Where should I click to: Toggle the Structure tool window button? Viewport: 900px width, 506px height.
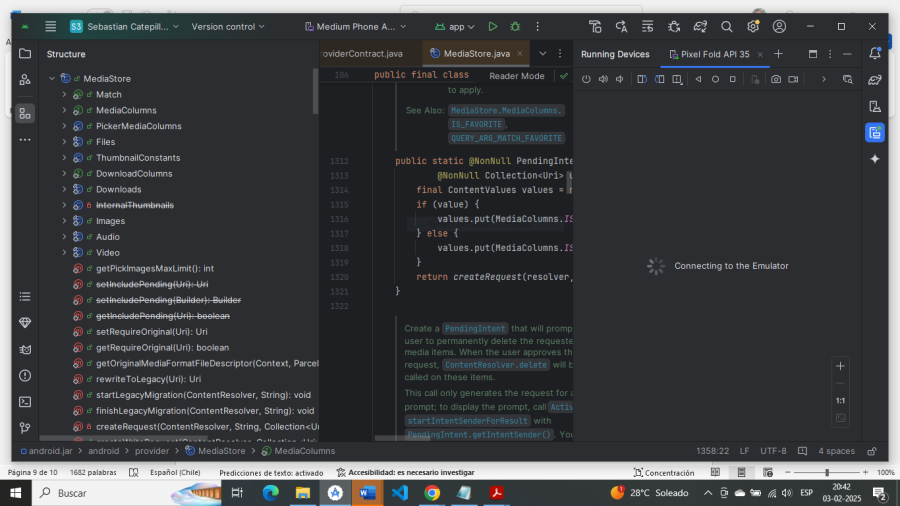25,113
